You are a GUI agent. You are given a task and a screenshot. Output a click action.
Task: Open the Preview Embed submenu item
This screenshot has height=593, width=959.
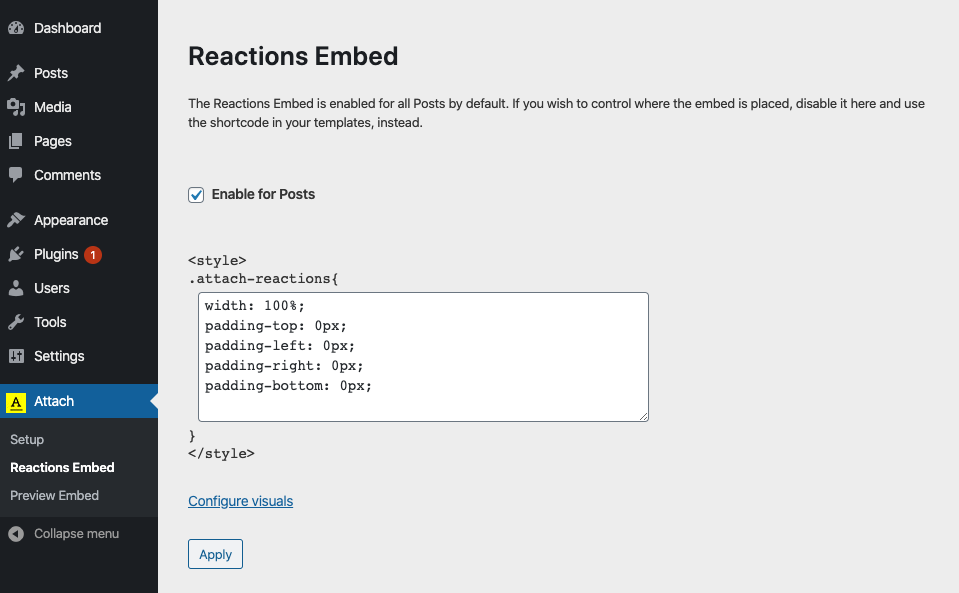pos(54,495)
